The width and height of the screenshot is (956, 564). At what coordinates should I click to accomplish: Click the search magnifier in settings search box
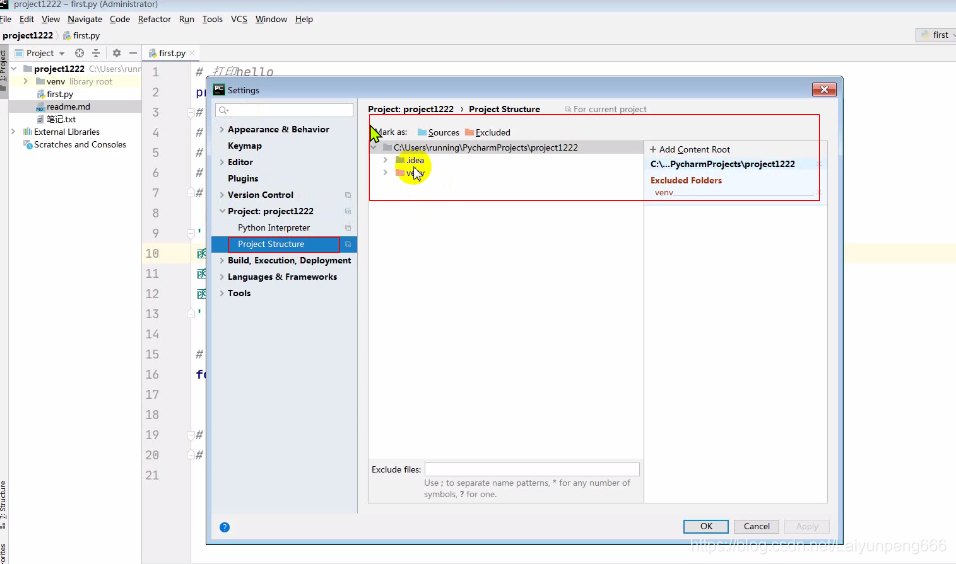tap(223, 110)
